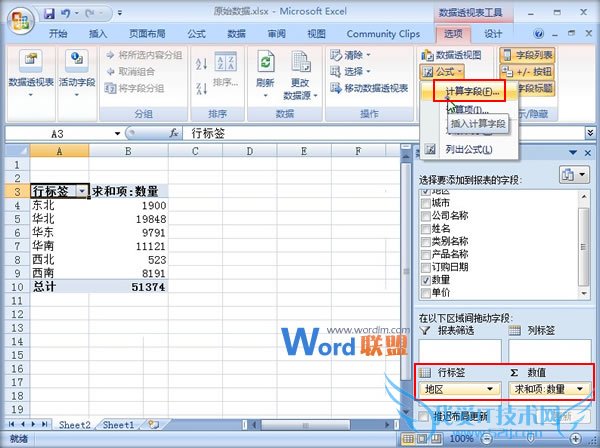Open the PivotTable (数据透视表) button

tap(31, 73)
